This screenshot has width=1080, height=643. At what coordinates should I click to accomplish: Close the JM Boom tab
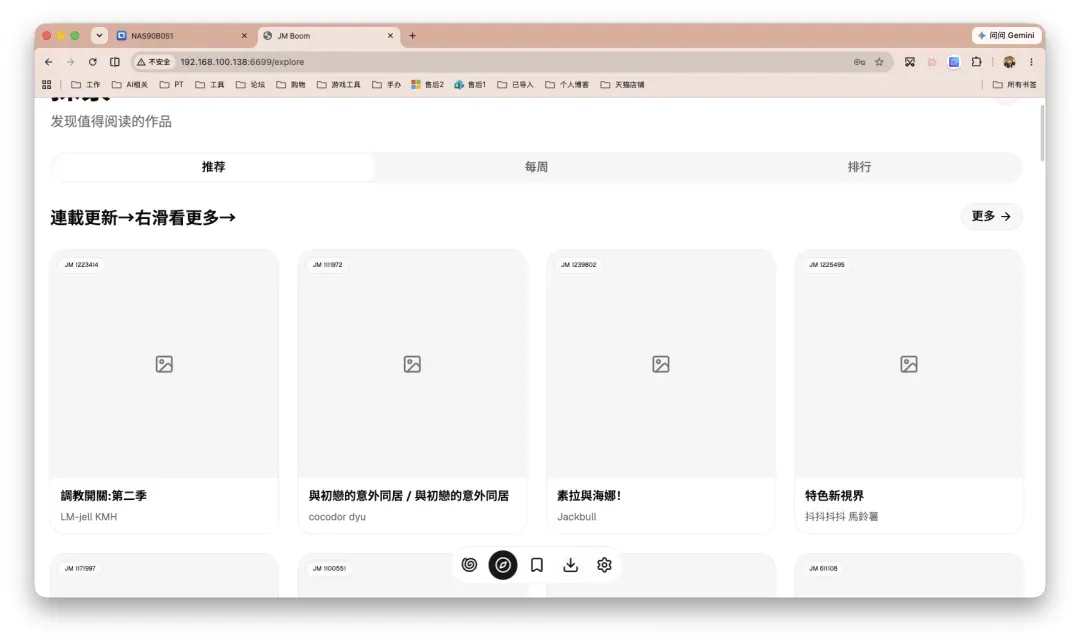[391, 36]
